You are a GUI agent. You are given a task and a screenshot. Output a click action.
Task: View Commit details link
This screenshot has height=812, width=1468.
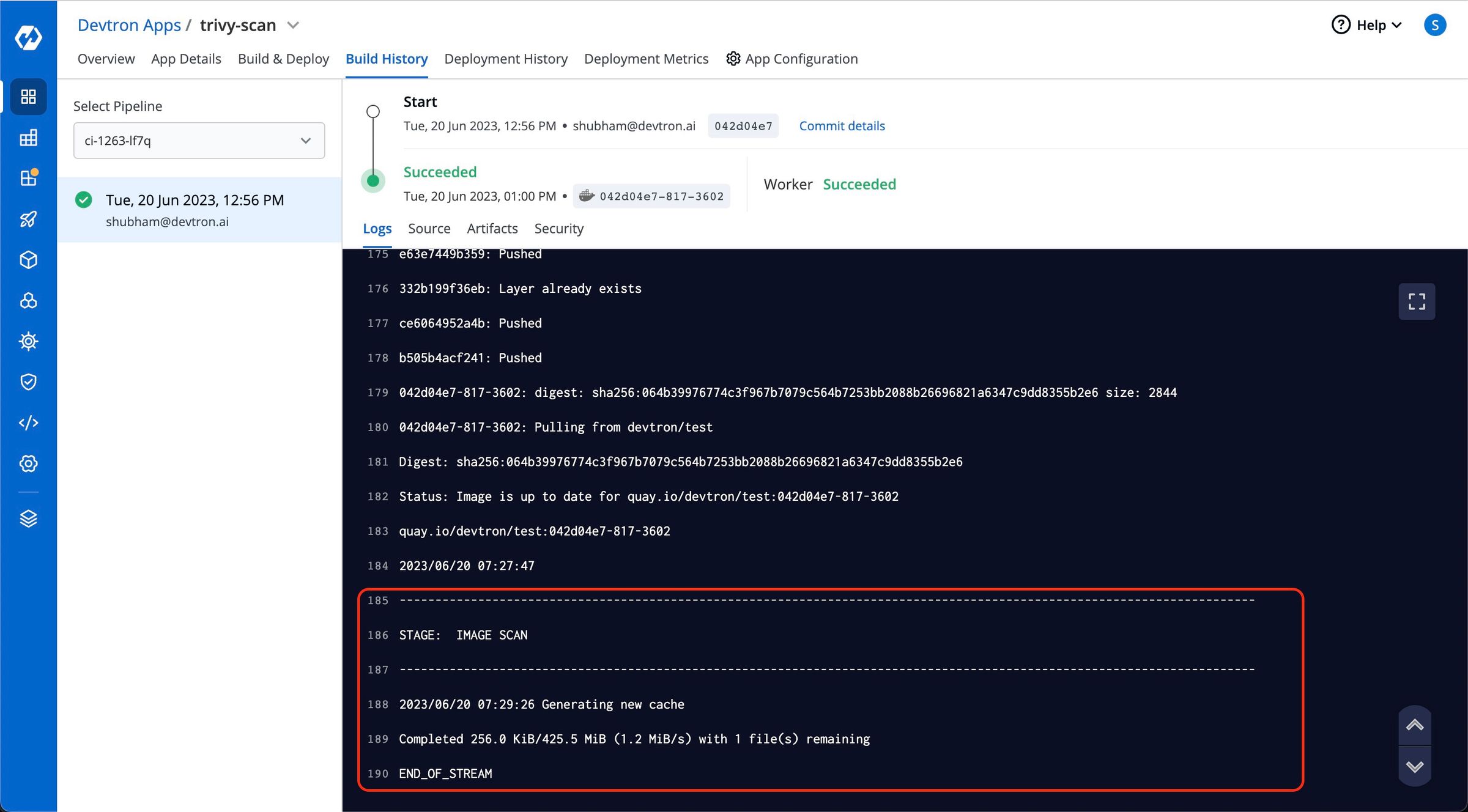(x=842, y=126)
